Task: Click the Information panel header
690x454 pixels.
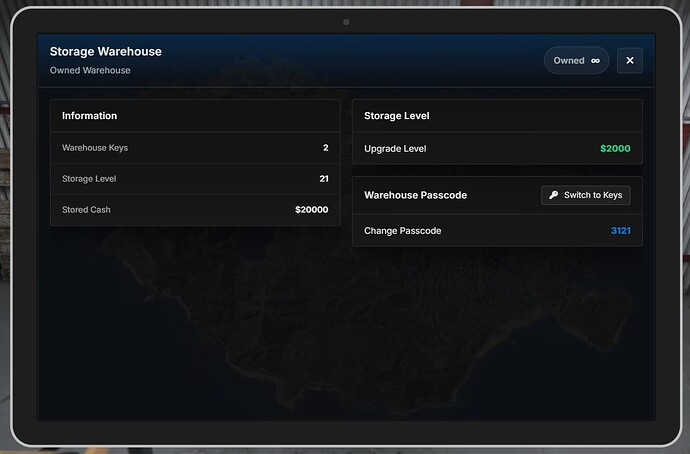Action: pyautogui.click(x=195, y=116)
